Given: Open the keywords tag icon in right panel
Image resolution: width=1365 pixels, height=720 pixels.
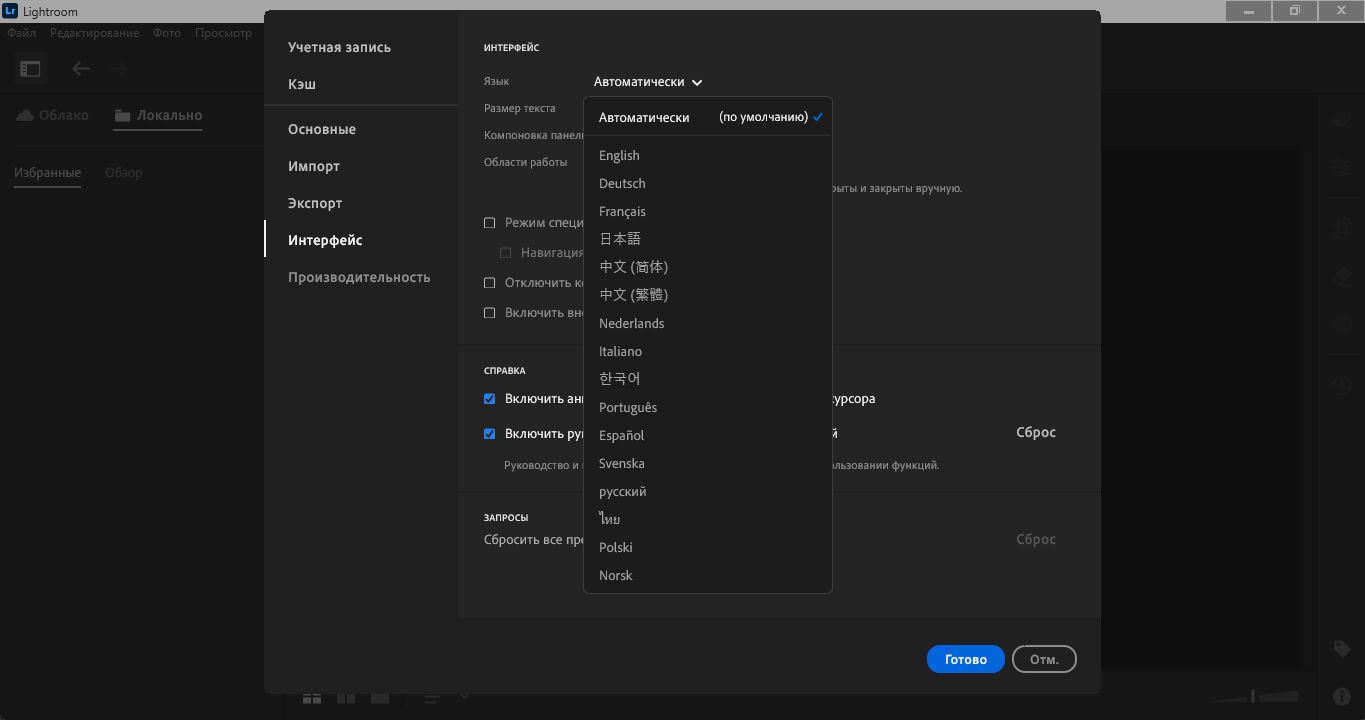Looking at the screenshot, I should point(1342,649).
